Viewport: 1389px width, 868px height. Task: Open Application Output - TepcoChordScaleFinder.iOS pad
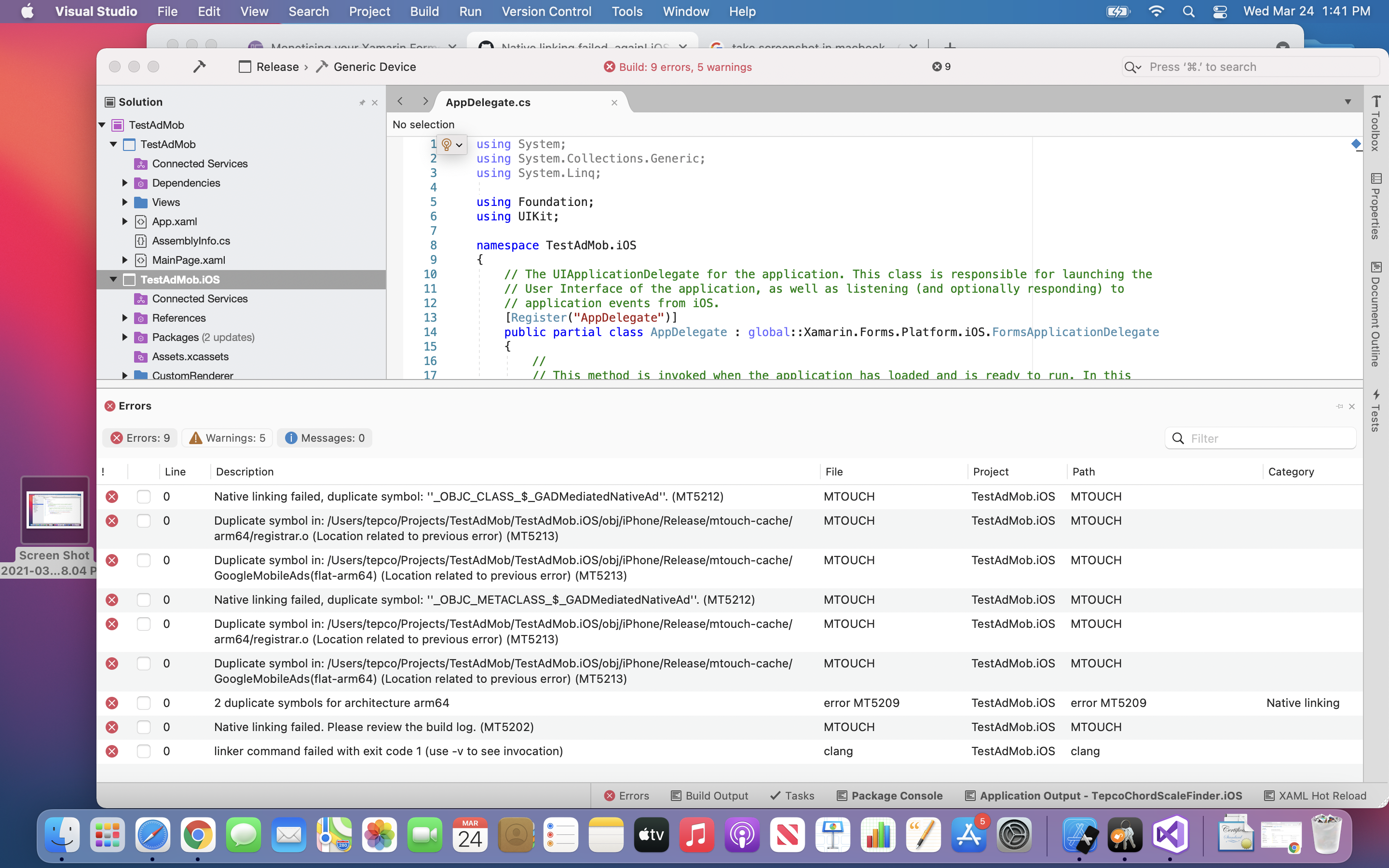point(1103,796)
